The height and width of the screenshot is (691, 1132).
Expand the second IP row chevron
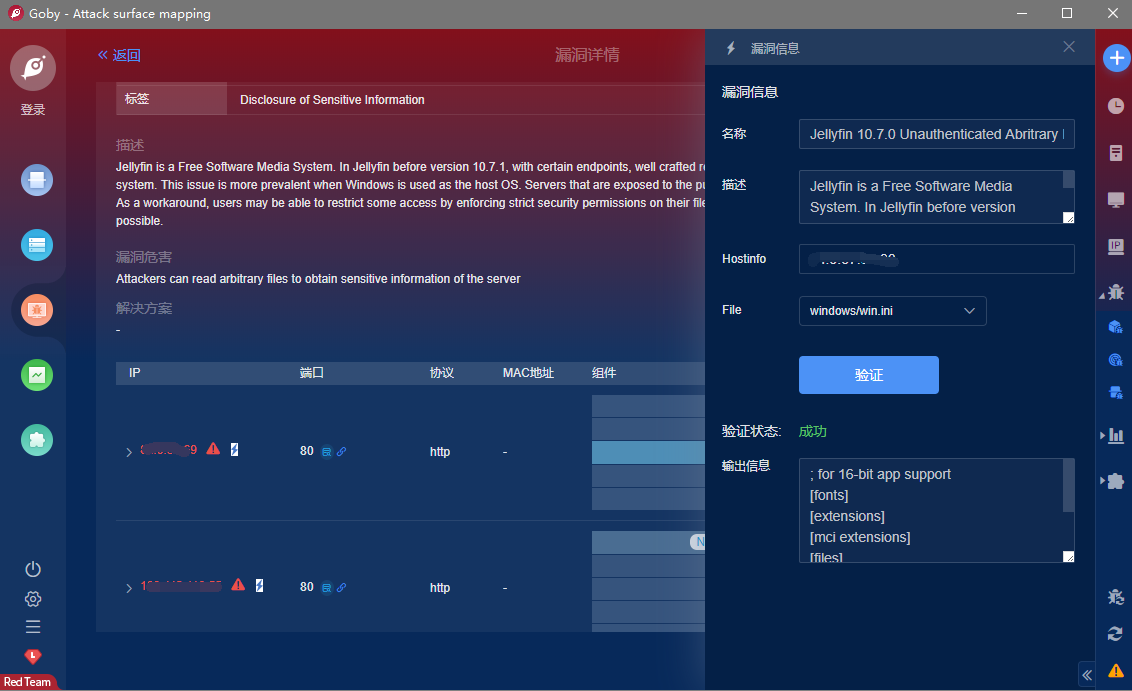point(129,588)
